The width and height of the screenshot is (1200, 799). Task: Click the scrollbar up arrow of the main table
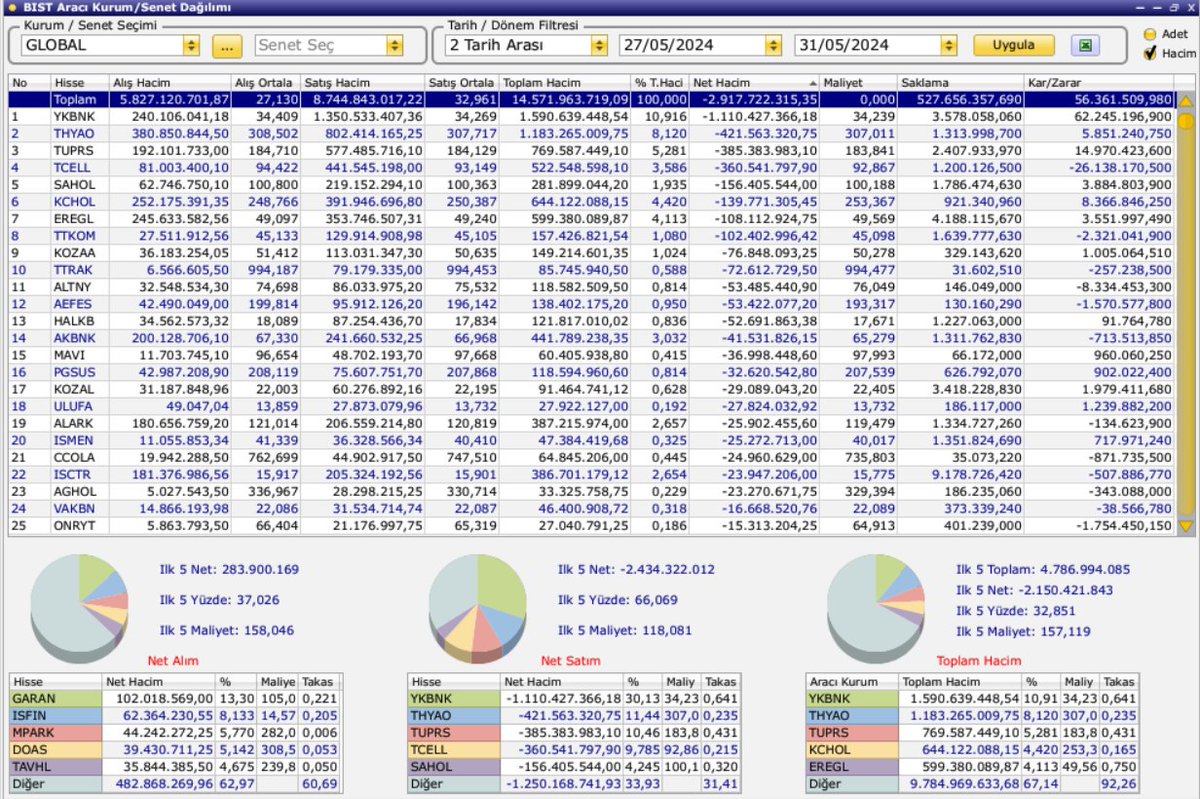1186,100
